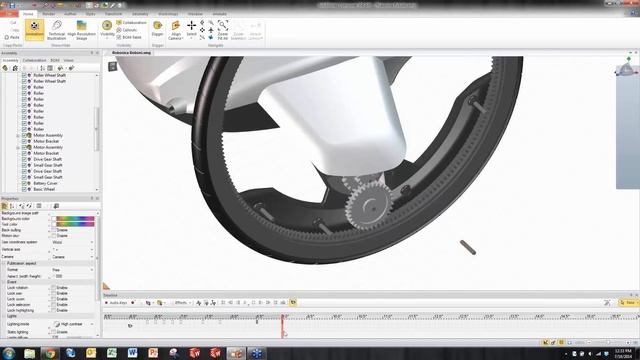
Task: Expand the upper Motor Assembly tree node
Action: point(18,136)
